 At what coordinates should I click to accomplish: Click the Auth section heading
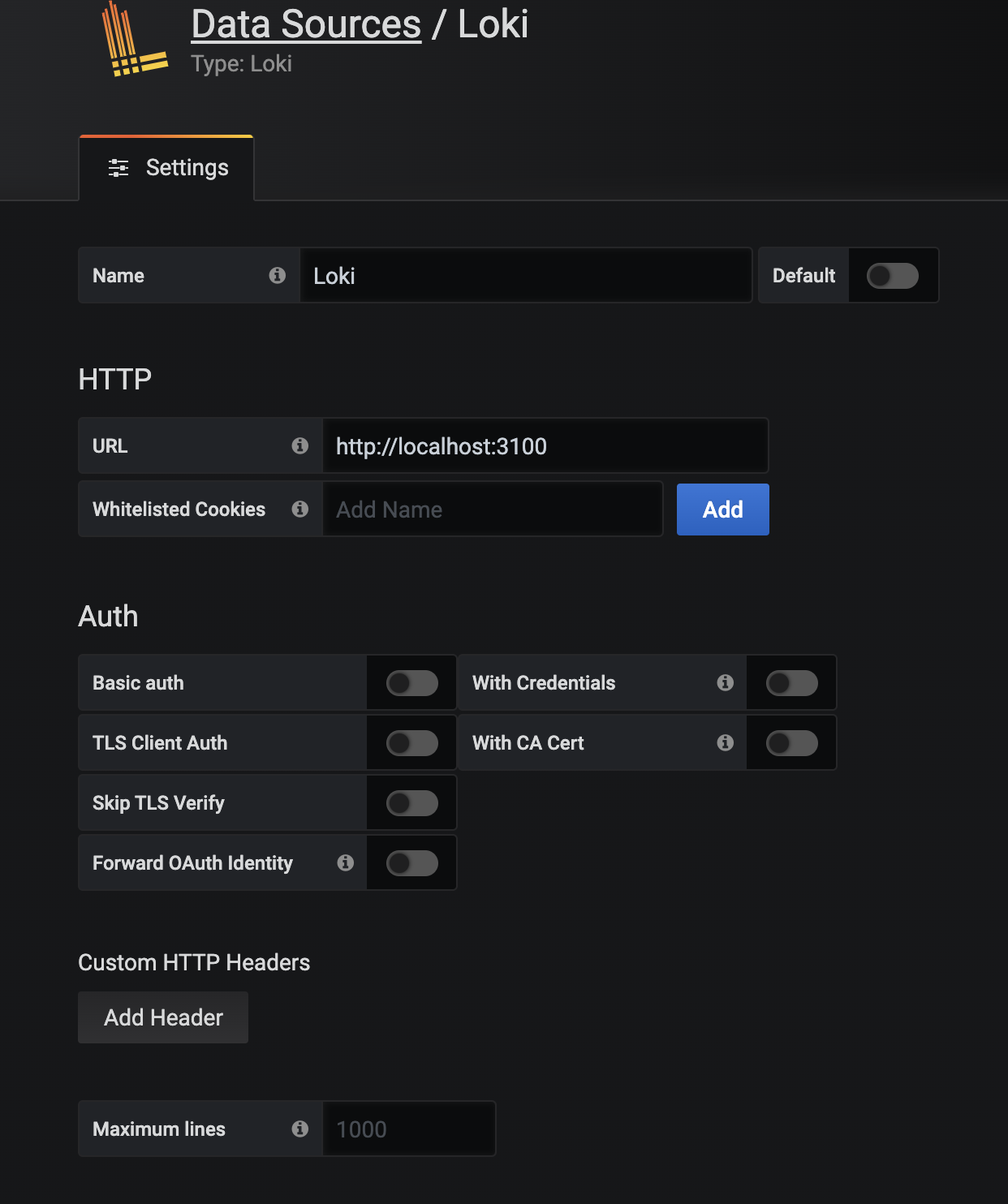(108, 616)
